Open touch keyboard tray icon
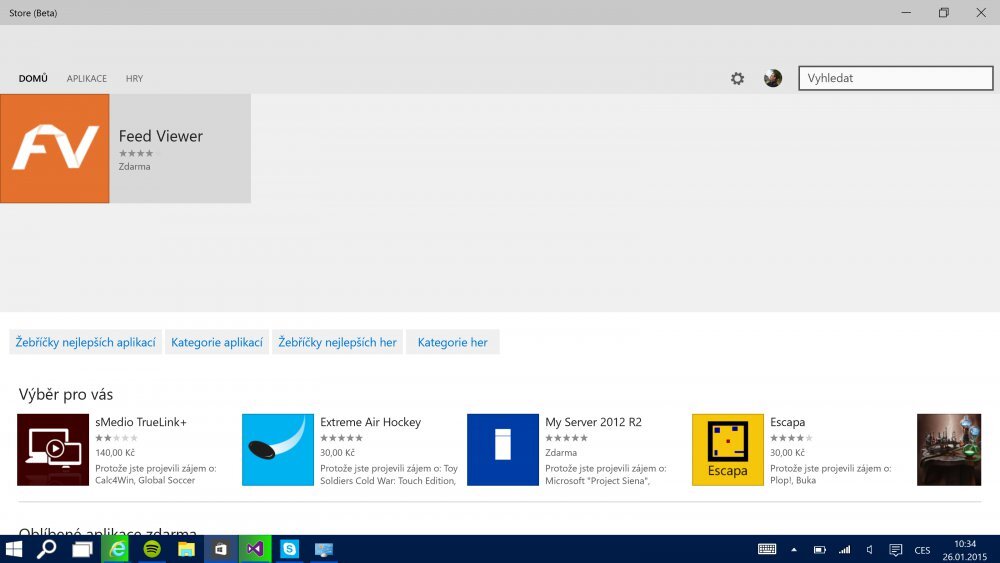1000x563 pixels. pos(767,549)
